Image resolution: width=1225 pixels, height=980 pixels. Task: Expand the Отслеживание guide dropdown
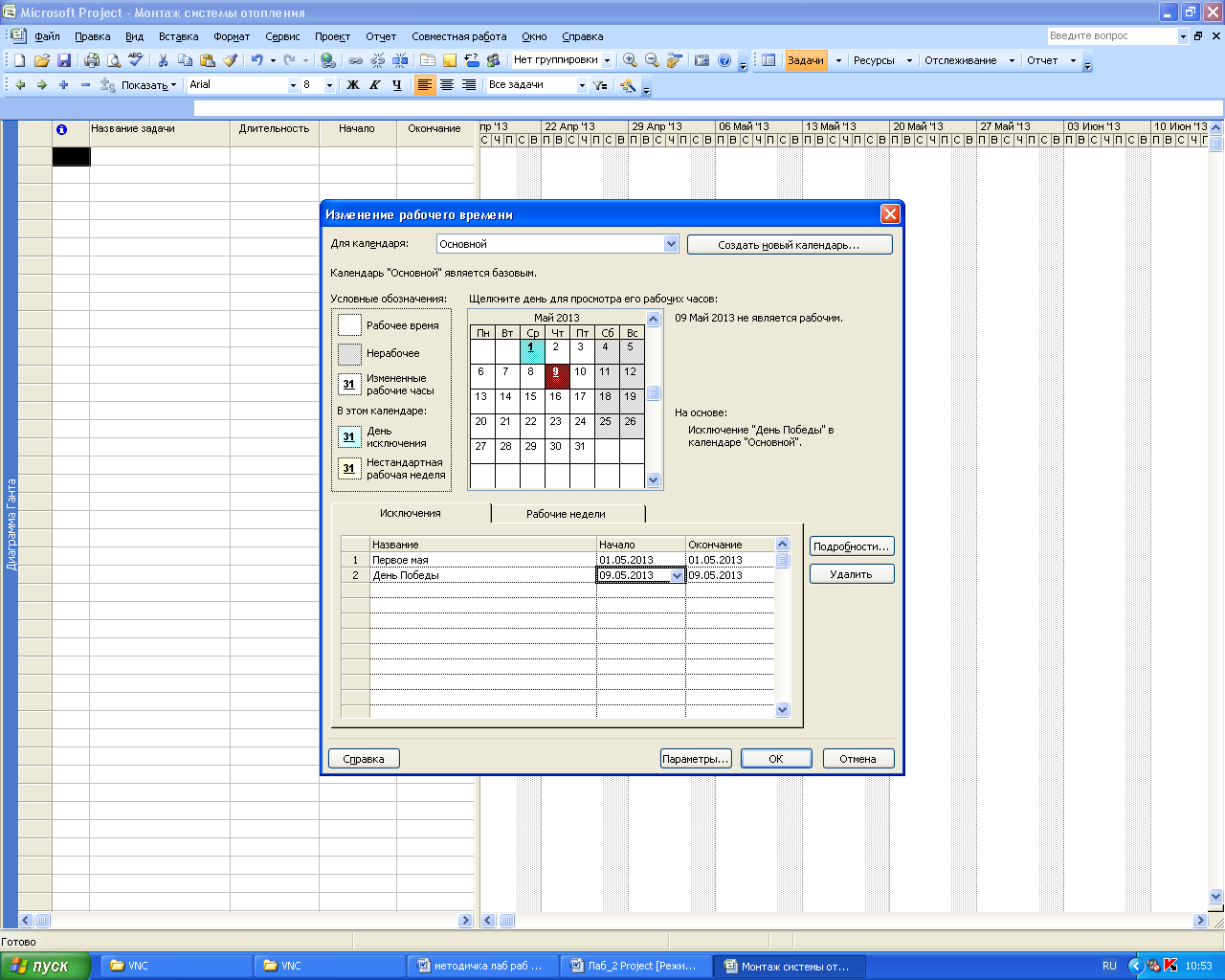(1012, 60)
